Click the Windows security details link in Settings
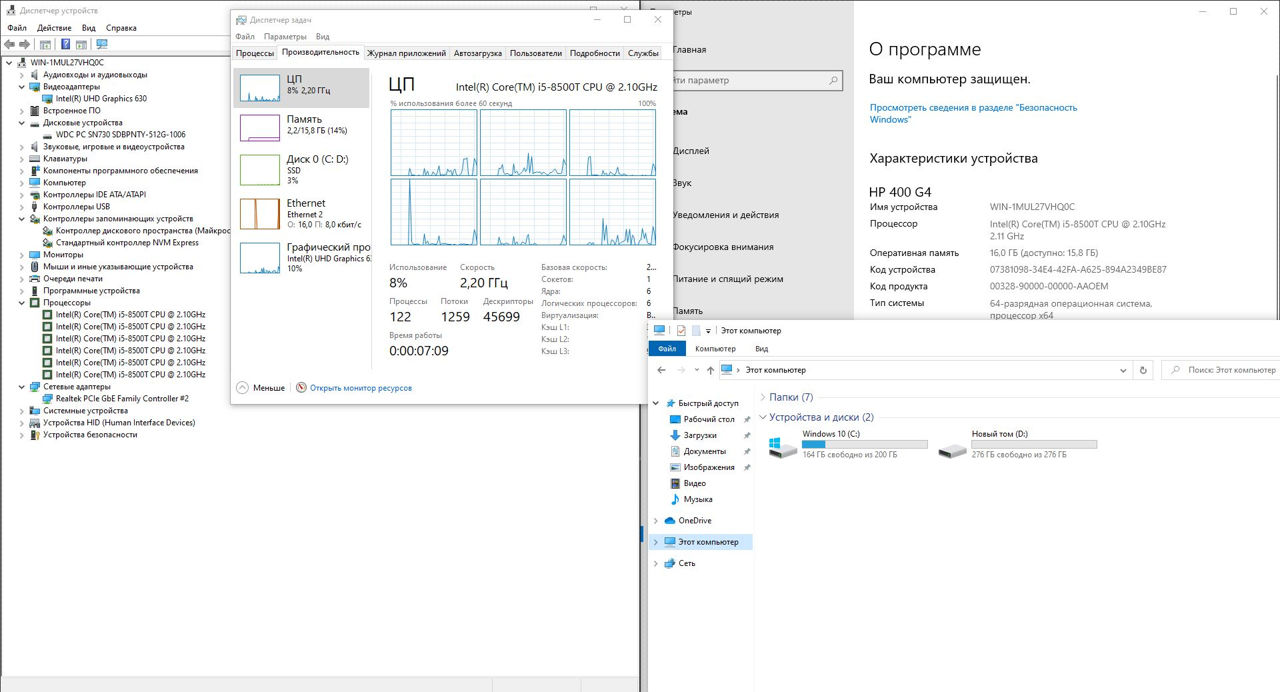Viewport: 1280px width, 692px height. tap(973, 113)
